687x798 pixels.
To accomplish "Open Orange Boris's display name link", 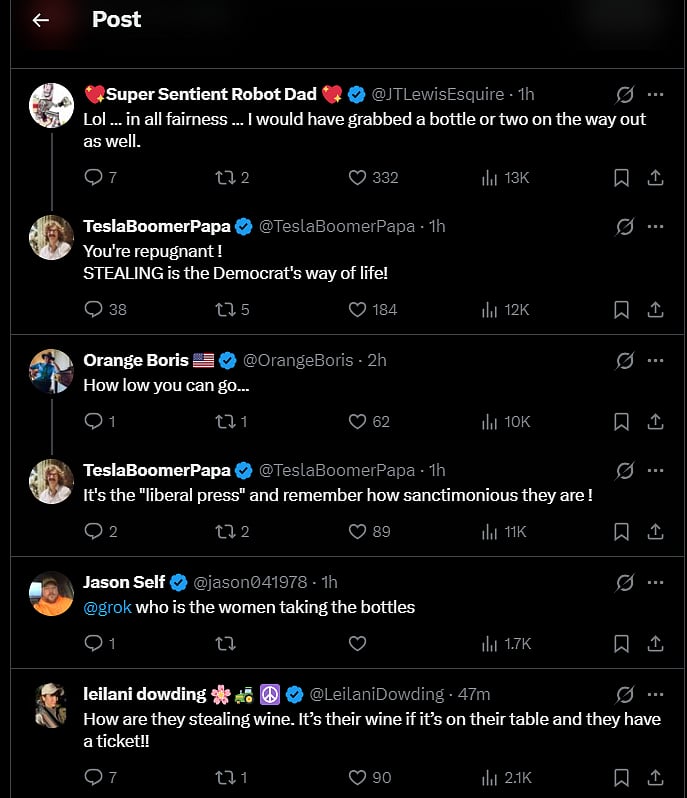I will pos(136,360).
